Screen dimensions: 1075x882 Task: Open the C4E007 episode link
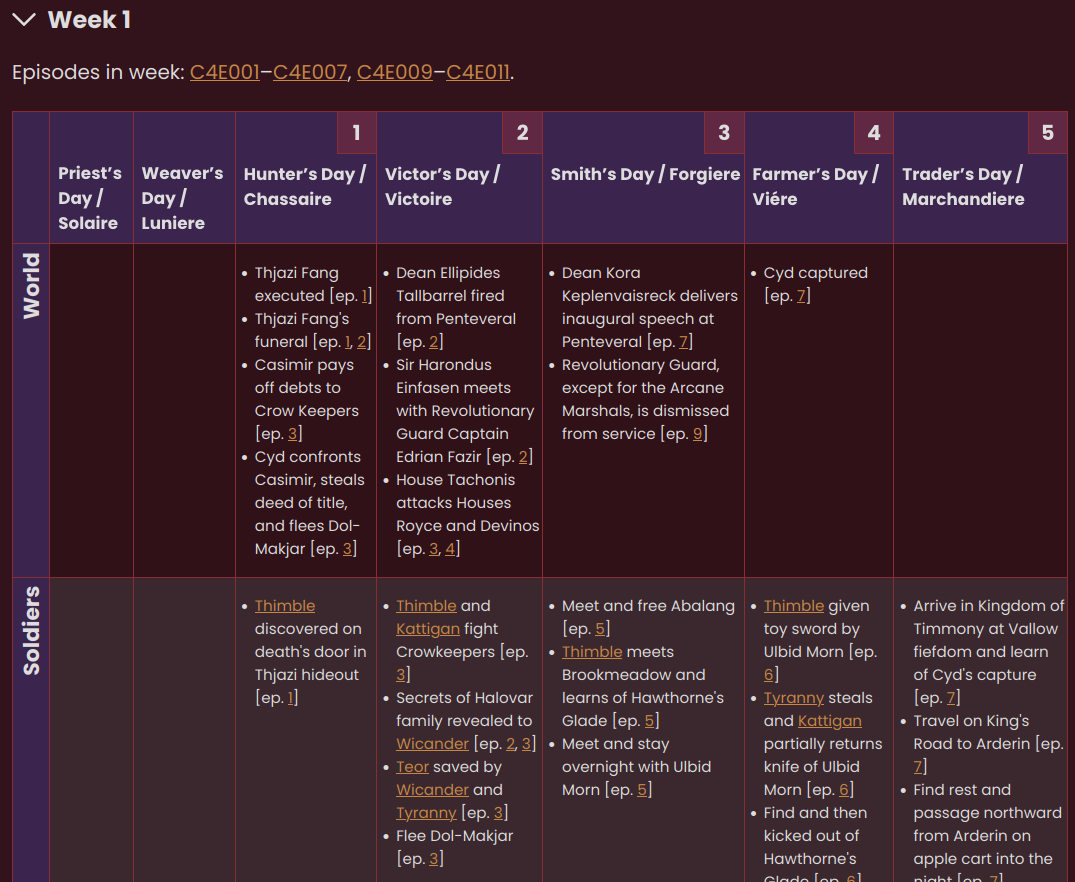[x=309, y=72]
